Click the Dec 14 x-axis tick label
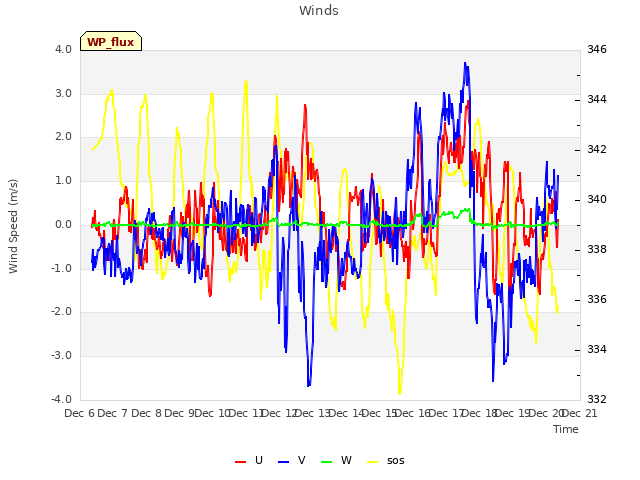The height and width of the screenshot is (480, 640). (347, 413)
